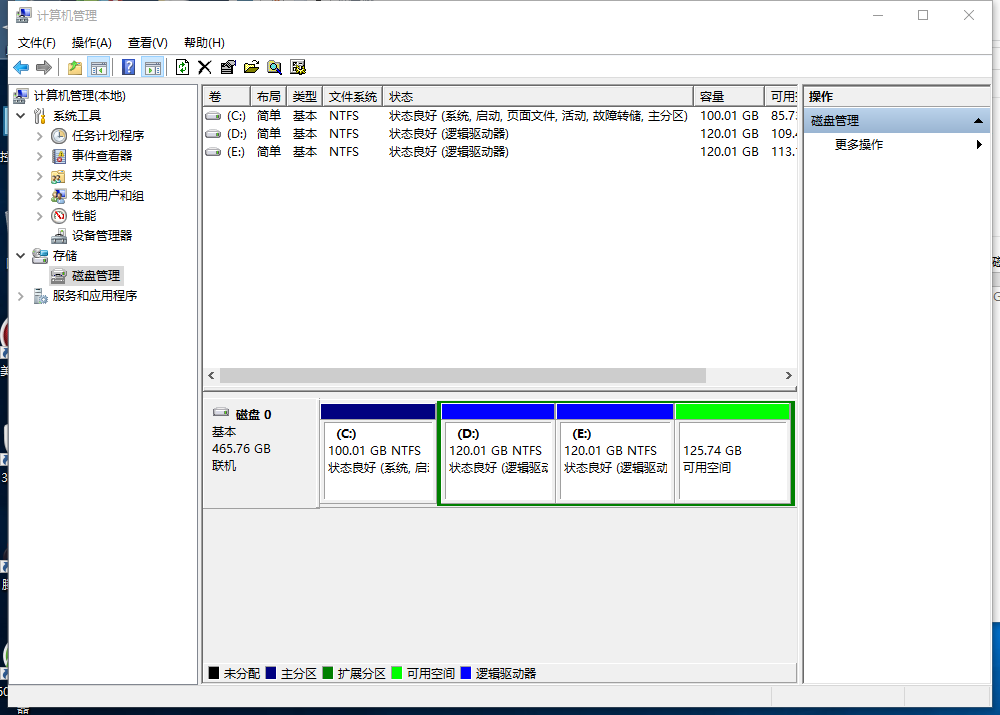The image size is (1000, 715).
Task: Click the black X delete toolbar icon
Action: click(x=205, y=67)
